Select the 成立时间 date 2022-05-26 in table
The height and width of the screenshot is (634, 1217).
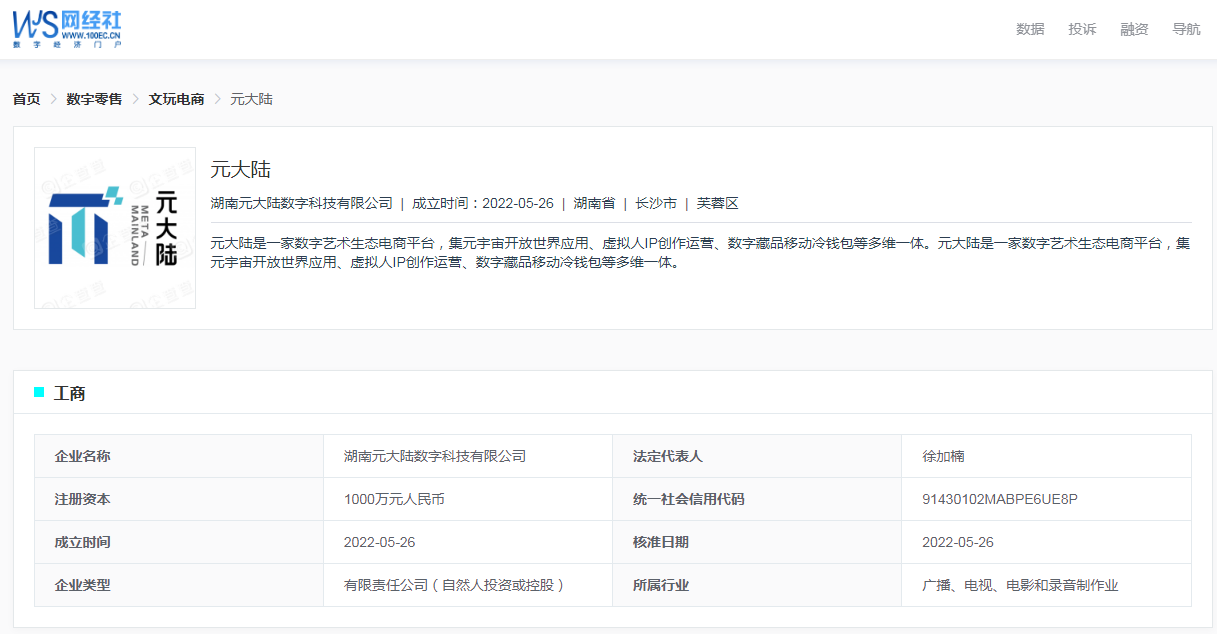[x=379, y=542]
